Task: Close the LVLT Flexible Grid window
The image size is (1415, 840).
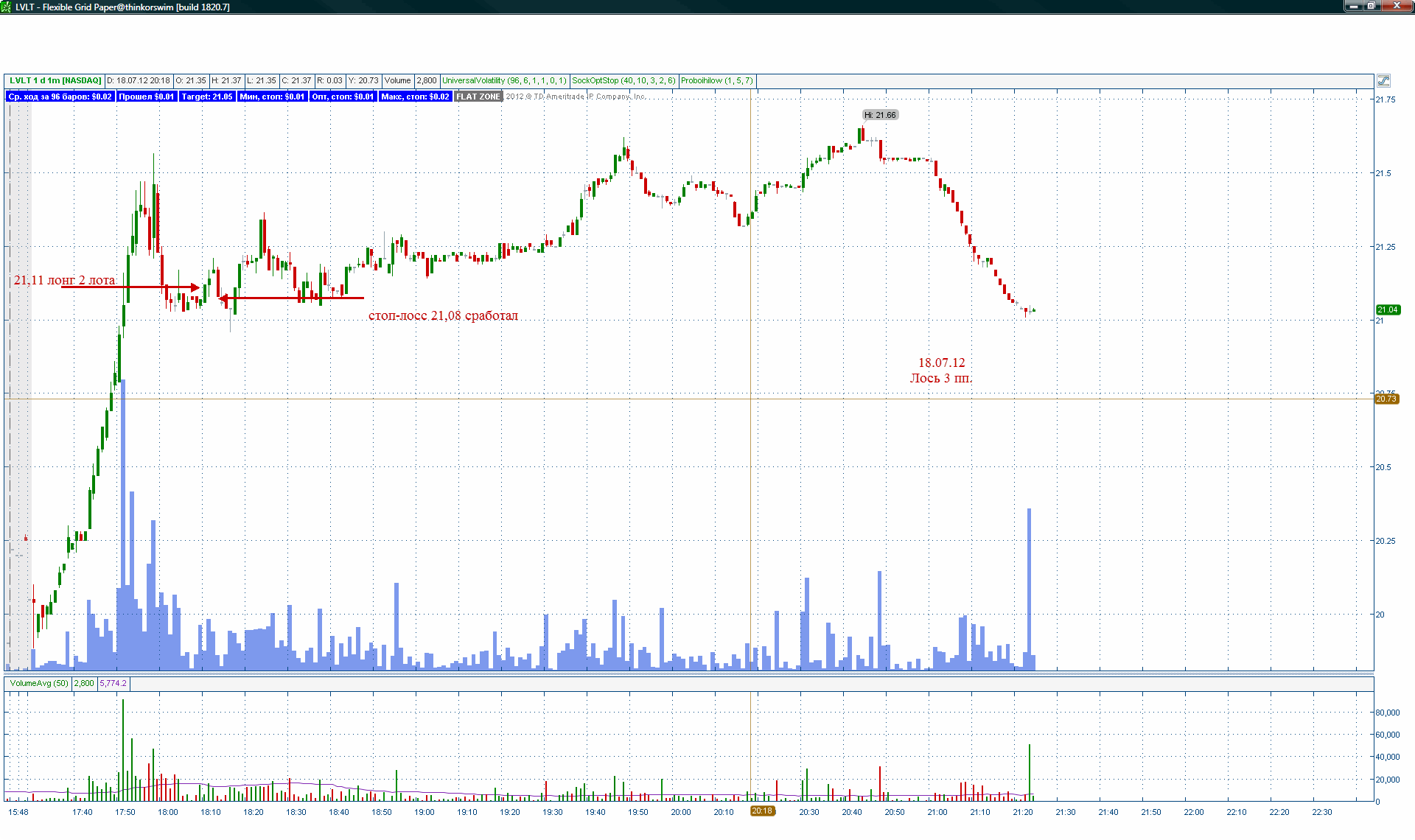Action: pyautogui.click(x=1397, y=6)
